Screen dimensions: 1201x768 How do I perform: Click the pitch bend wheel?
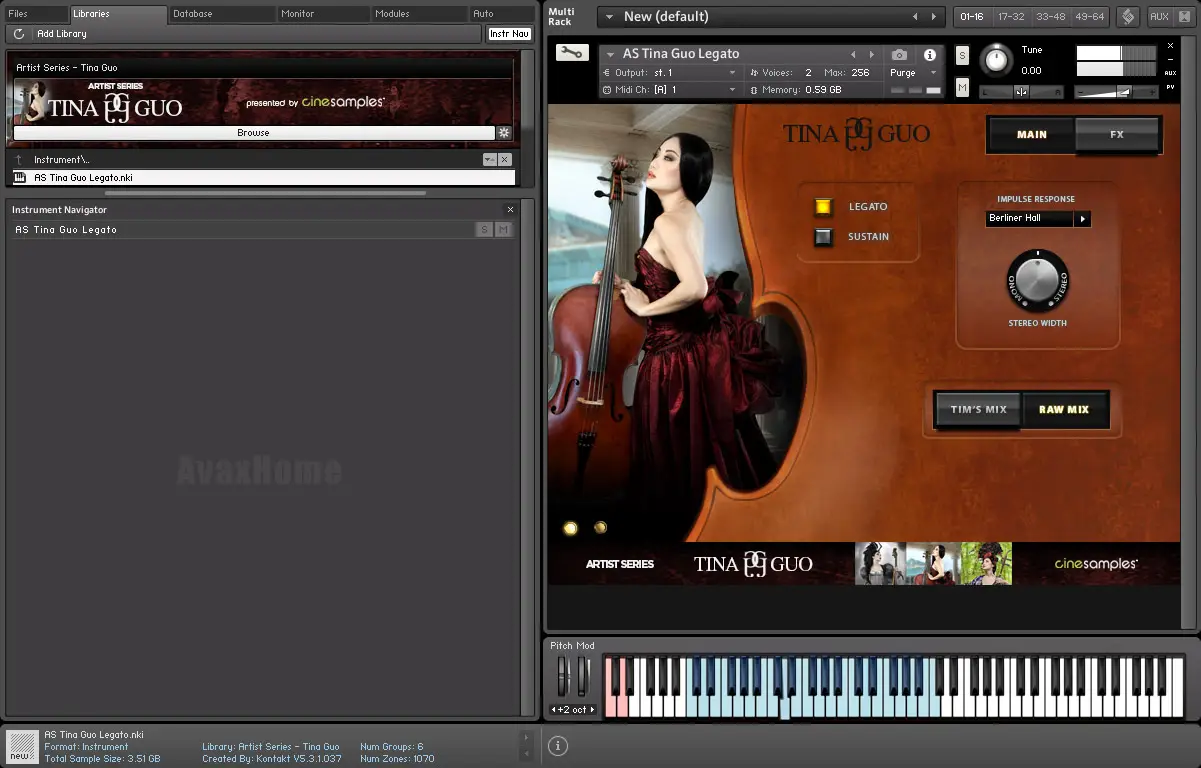tap(563, 677)
